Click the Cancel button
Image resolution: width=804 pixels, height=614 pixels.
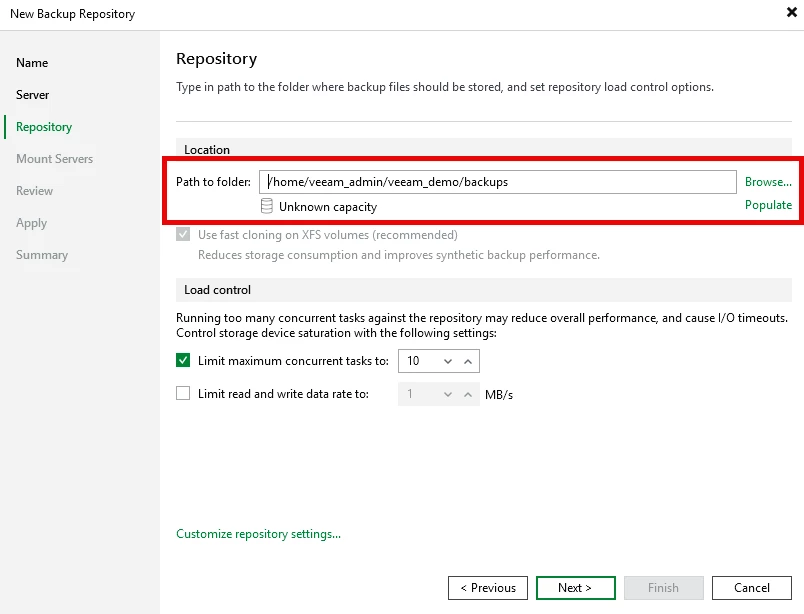coord(752,588)
